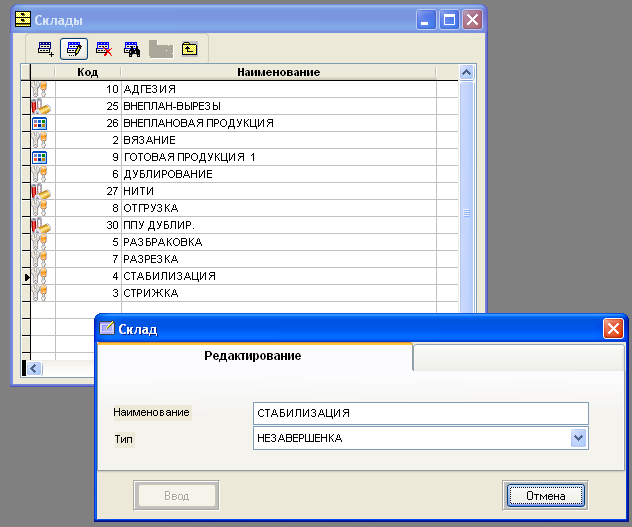Select the СТРИЖКА row name
This screenshot has height=527, width=632.
[x=151, y=293]
